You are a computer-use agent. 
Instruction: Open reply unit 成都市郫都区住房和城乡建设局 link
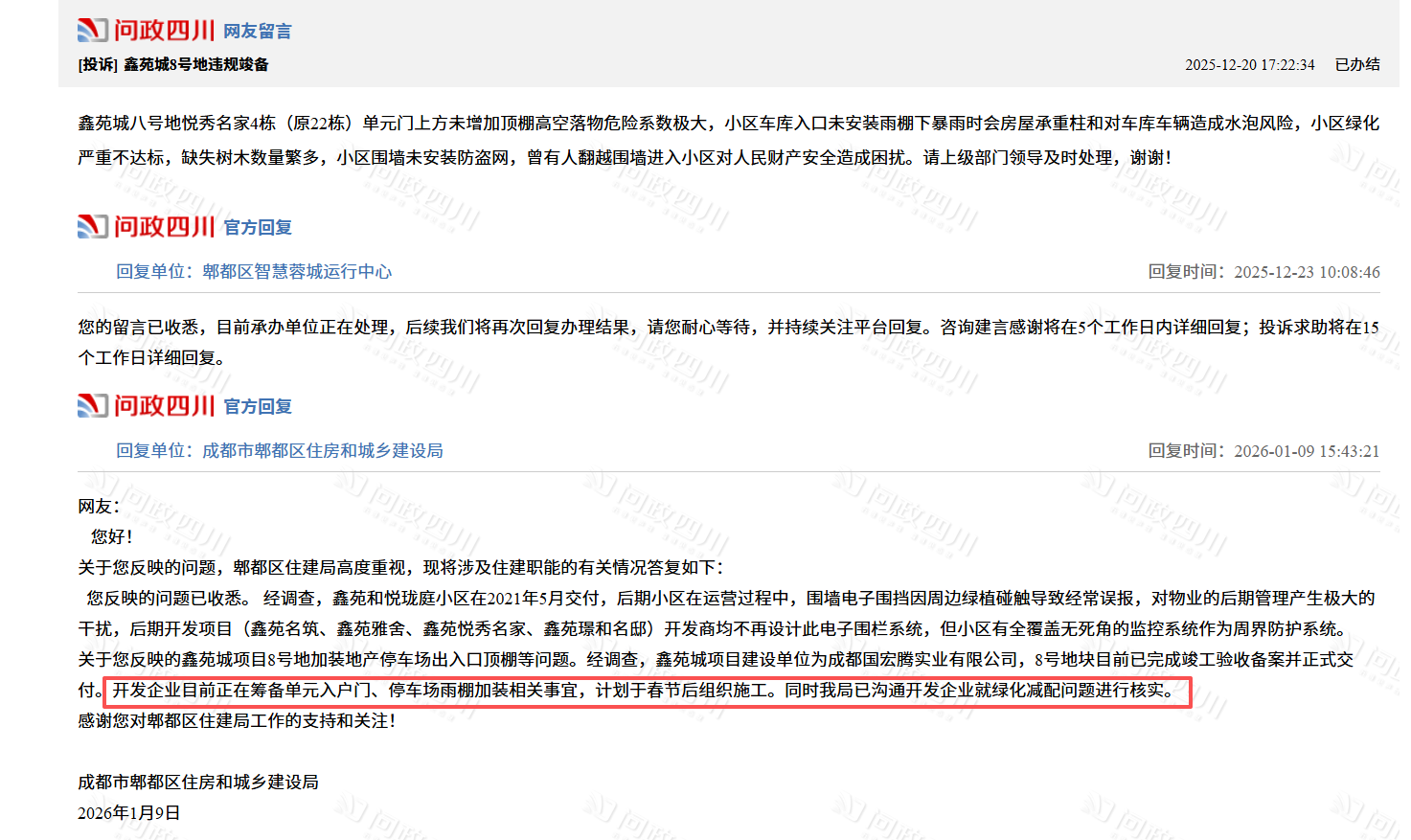tap(322, 451)
